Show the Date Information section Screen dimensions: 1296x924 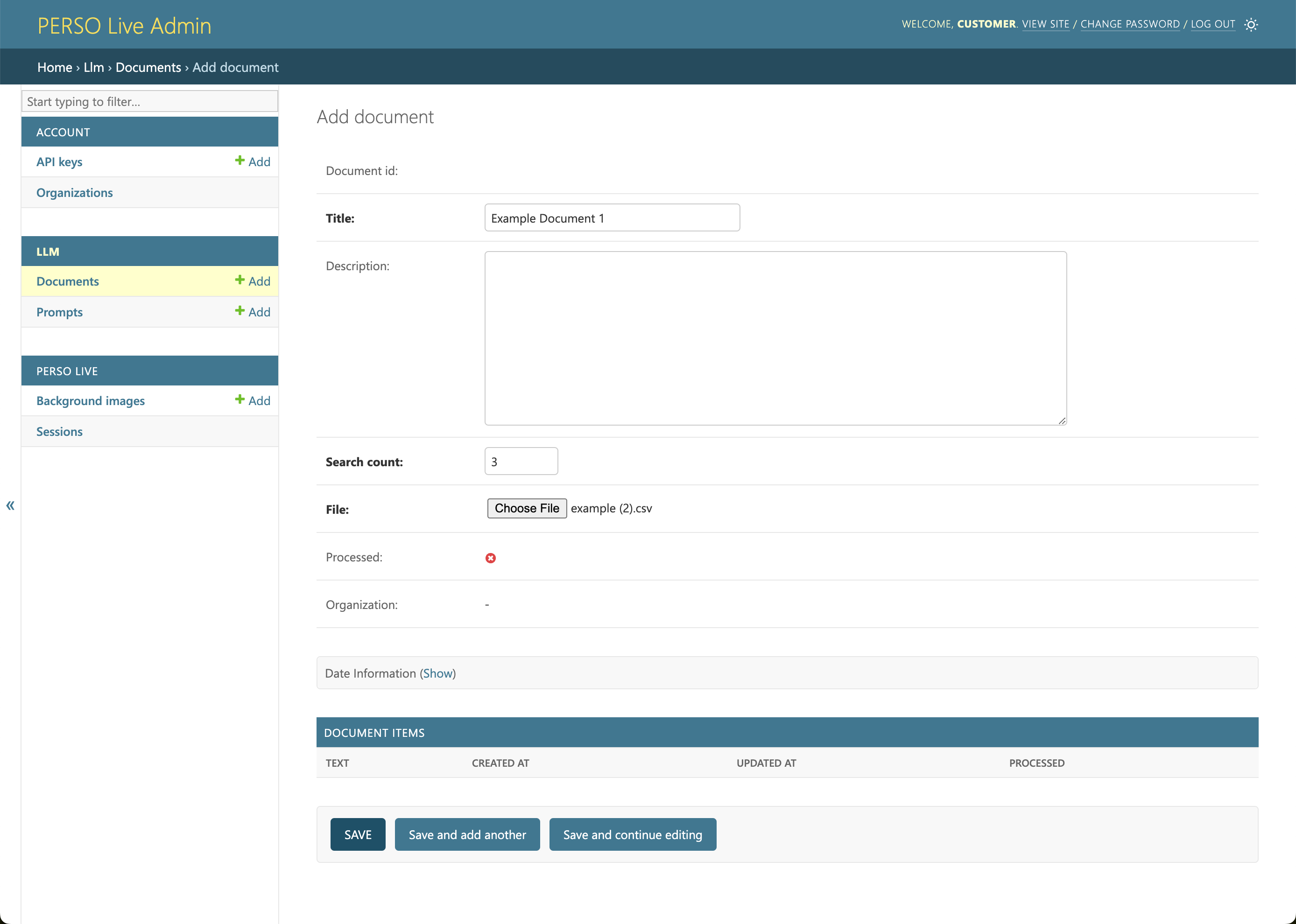point(437,673)
